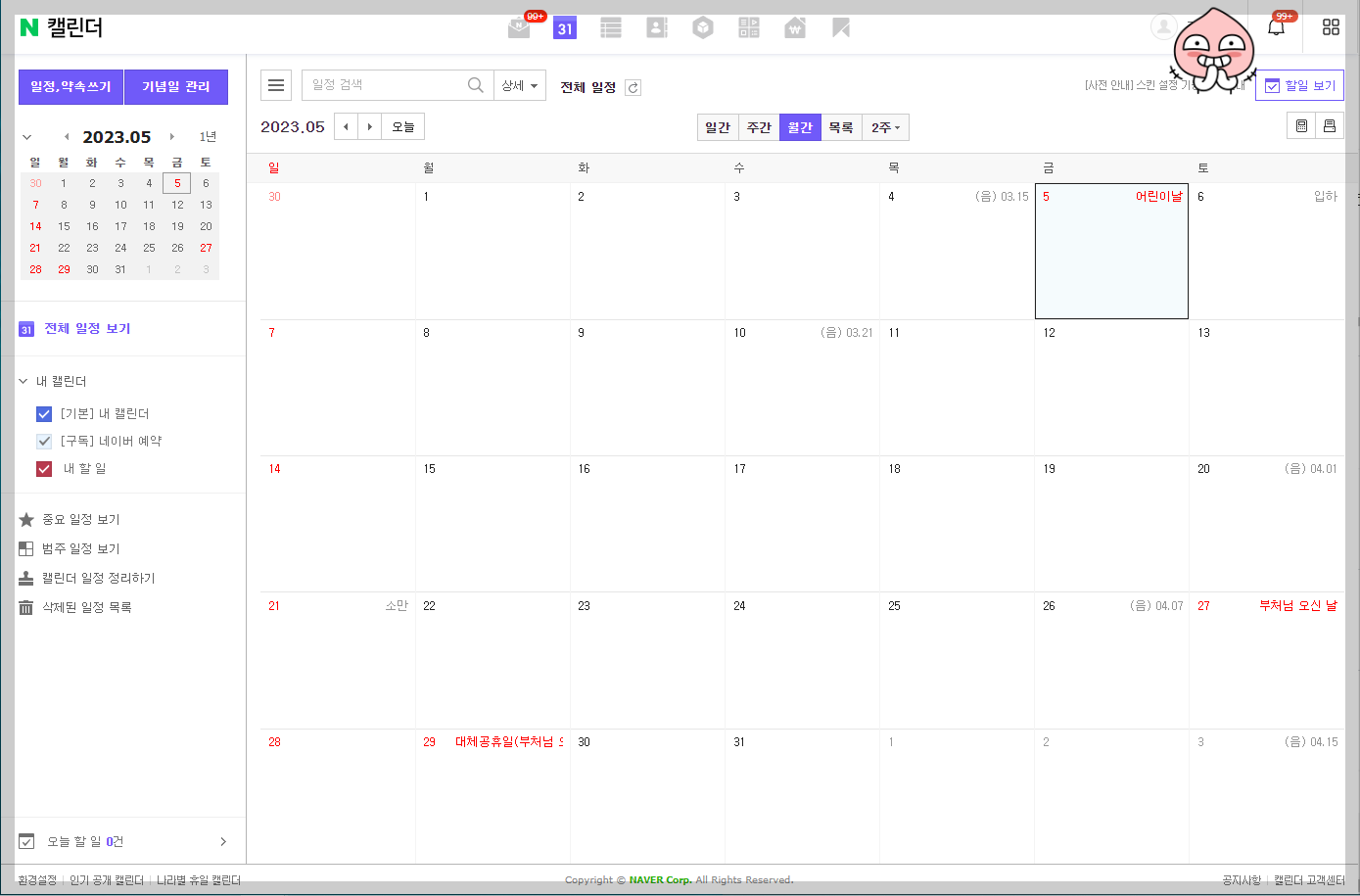The height and width of the screenshot is (896, 1360).
Task: Click the hamburger menu toggle button
Action: click(x=276, y=85)
